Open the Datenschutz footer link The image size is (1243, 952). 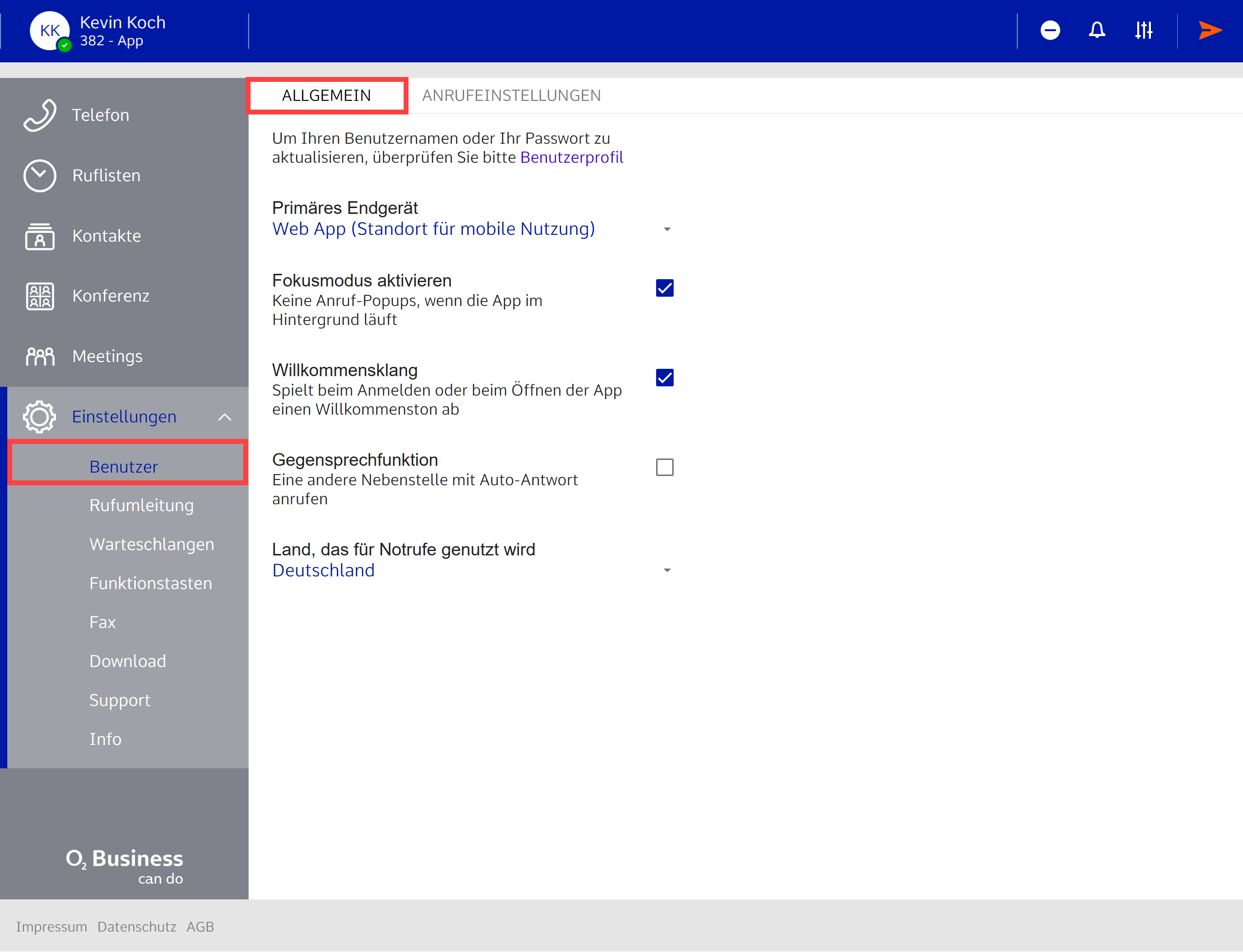coord(136,927)
